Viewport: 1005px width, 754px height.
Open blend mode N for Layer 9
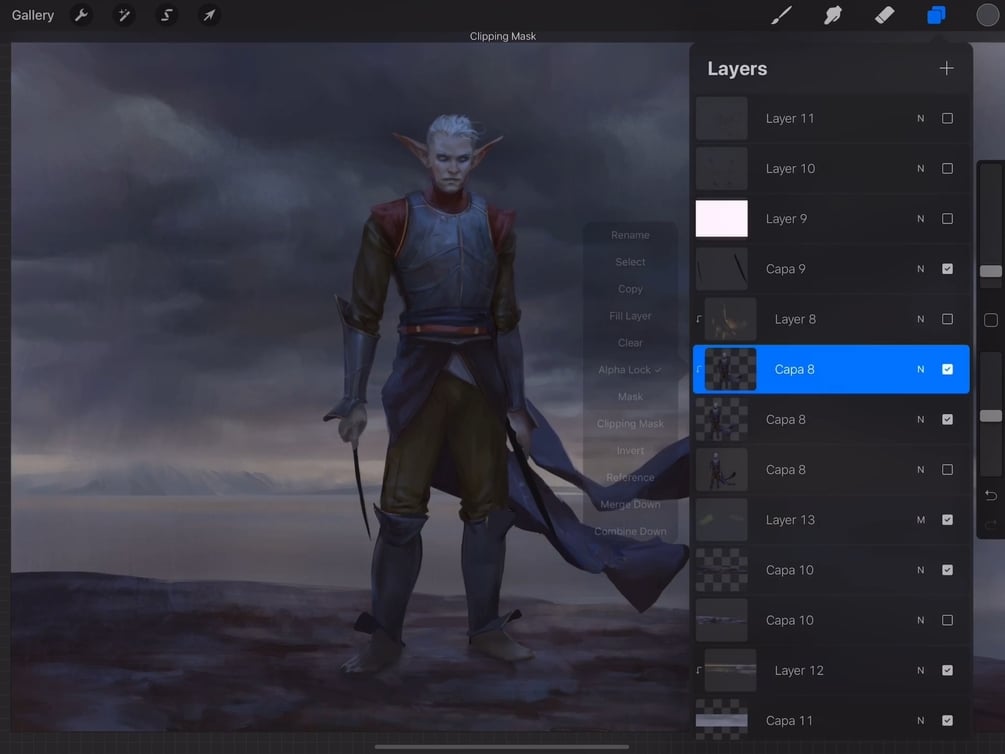(x=920, y=219)
